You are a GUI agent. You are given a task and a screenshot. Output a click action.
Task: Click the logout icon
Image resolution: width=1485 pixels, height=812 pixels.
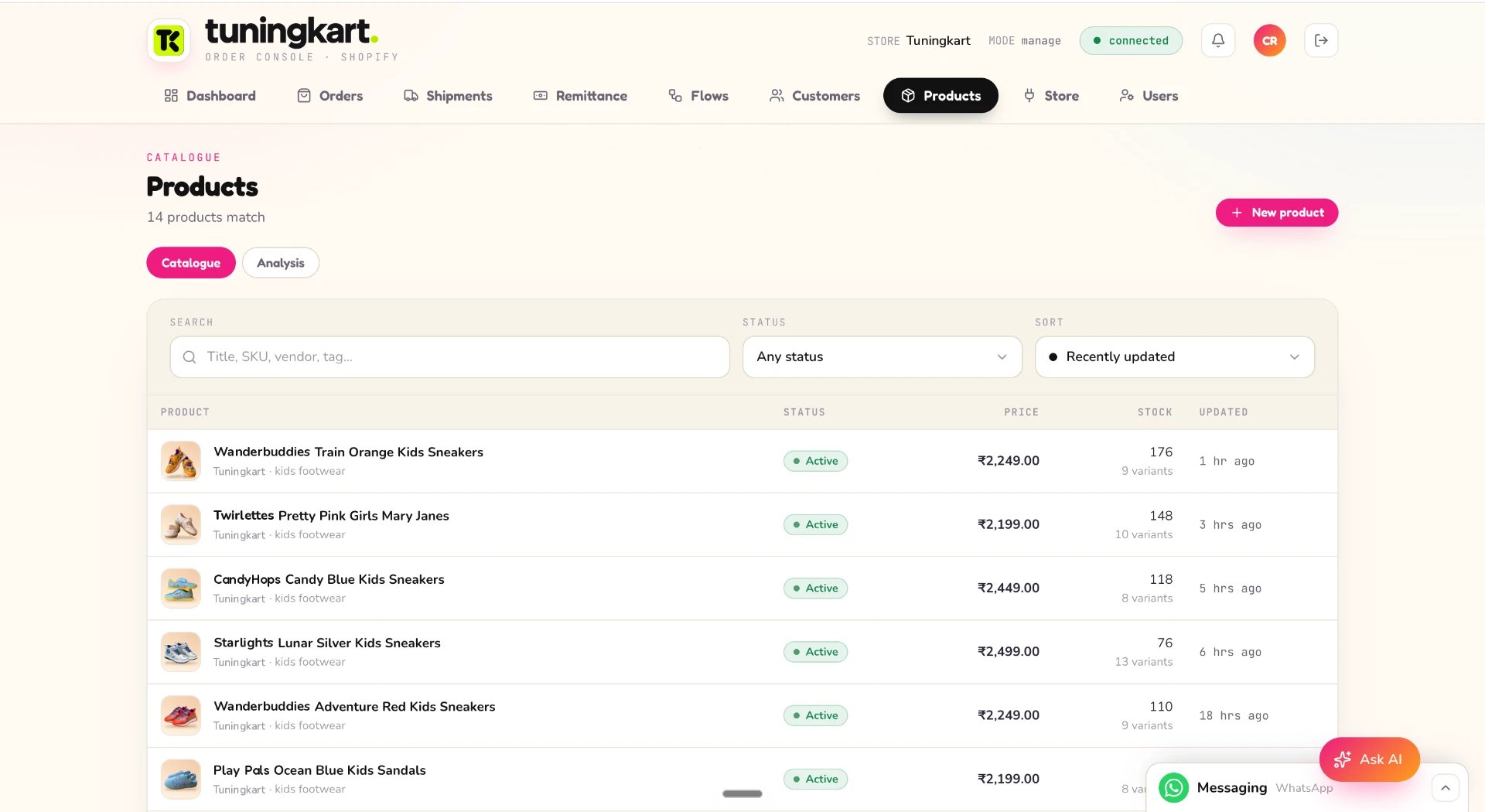coord(1321,40)
